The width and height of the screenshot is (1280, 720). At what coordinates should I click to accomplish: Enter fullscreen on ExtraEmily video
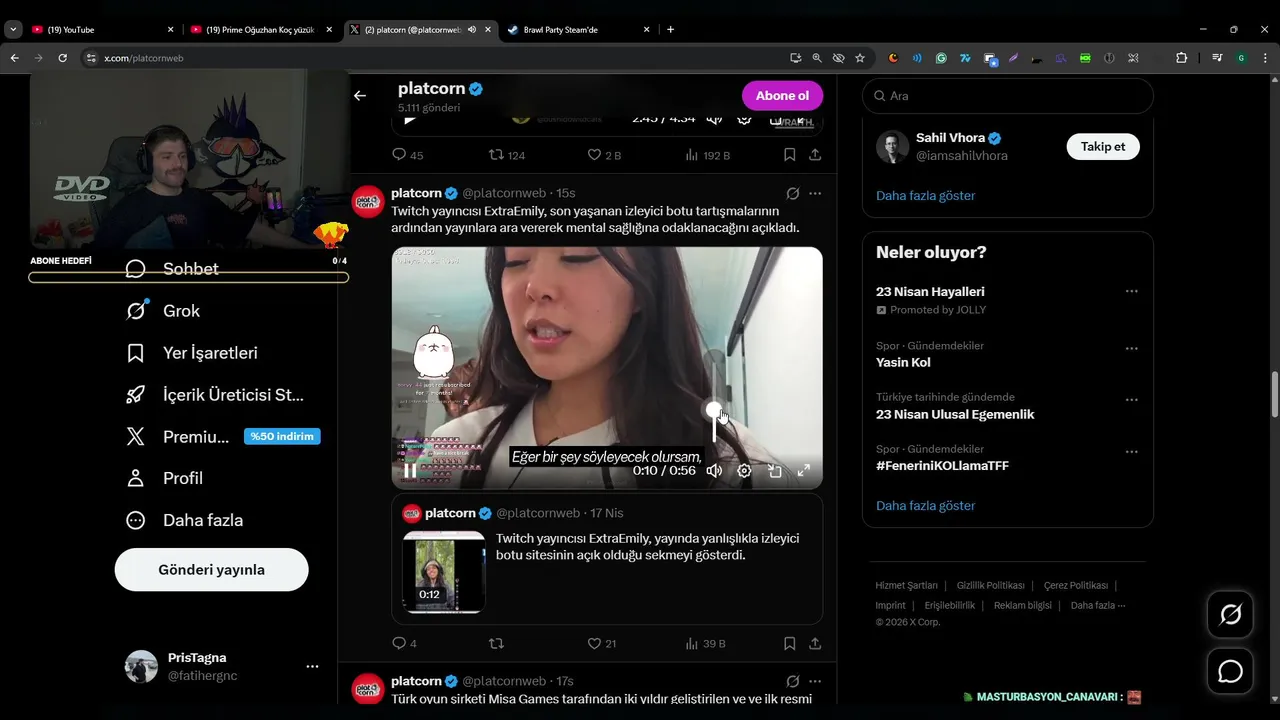(803, 471)
